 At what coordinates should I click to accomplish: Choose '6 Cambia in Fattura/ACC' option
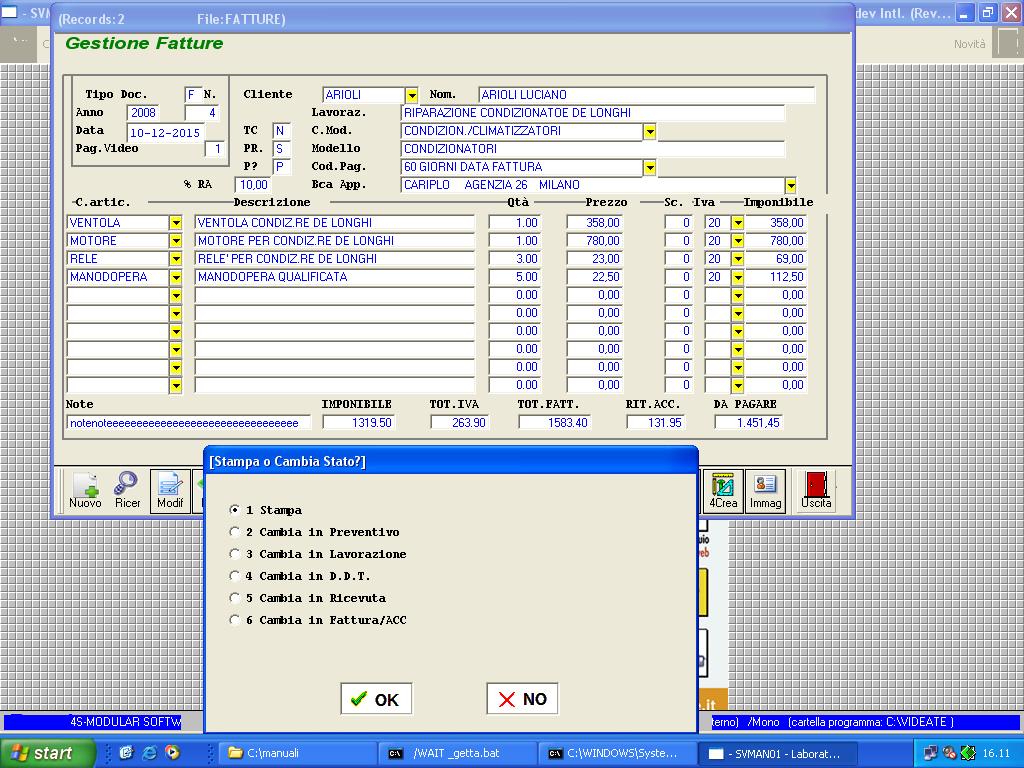pos(234,620)
